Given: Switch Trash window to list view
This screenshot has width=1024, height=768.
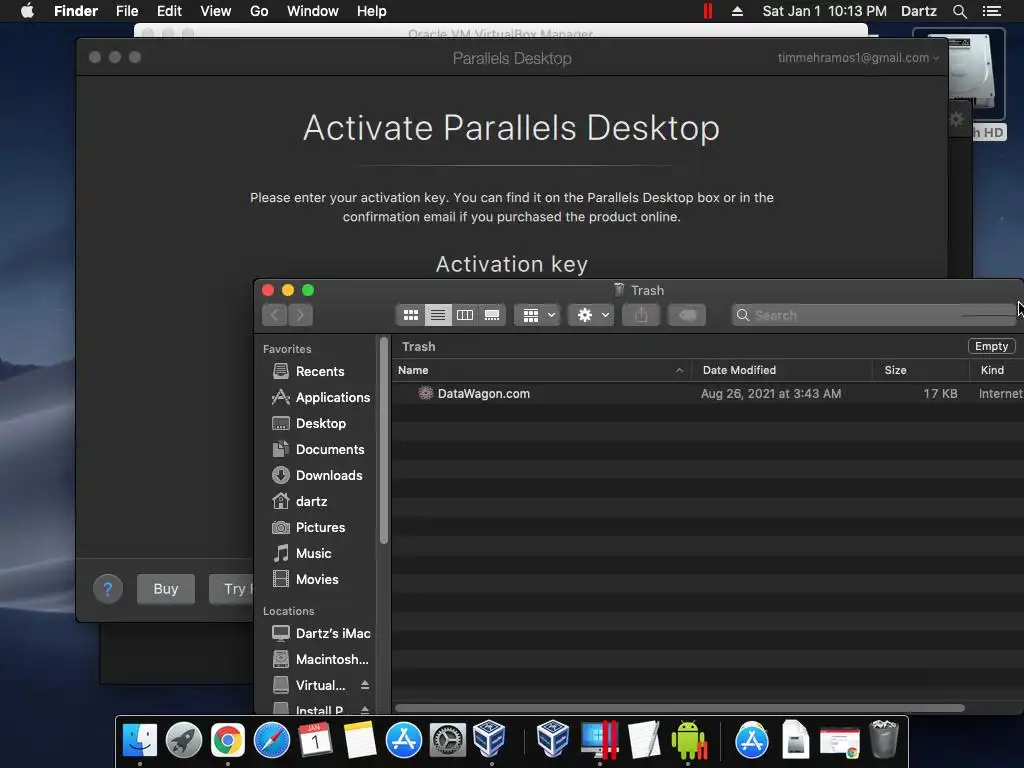Looking at the screenshot, I should (x=438, y=315).
